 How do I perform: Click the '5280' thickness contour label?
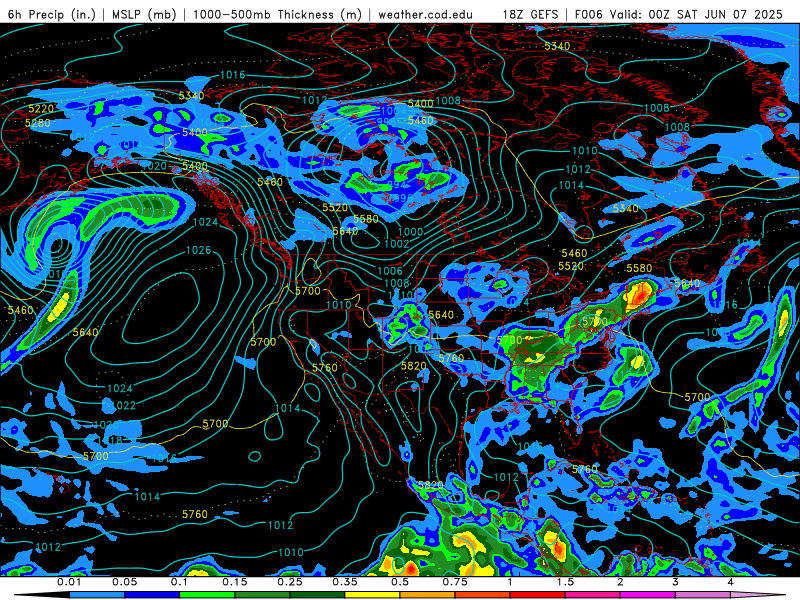[x=38, y=123]
